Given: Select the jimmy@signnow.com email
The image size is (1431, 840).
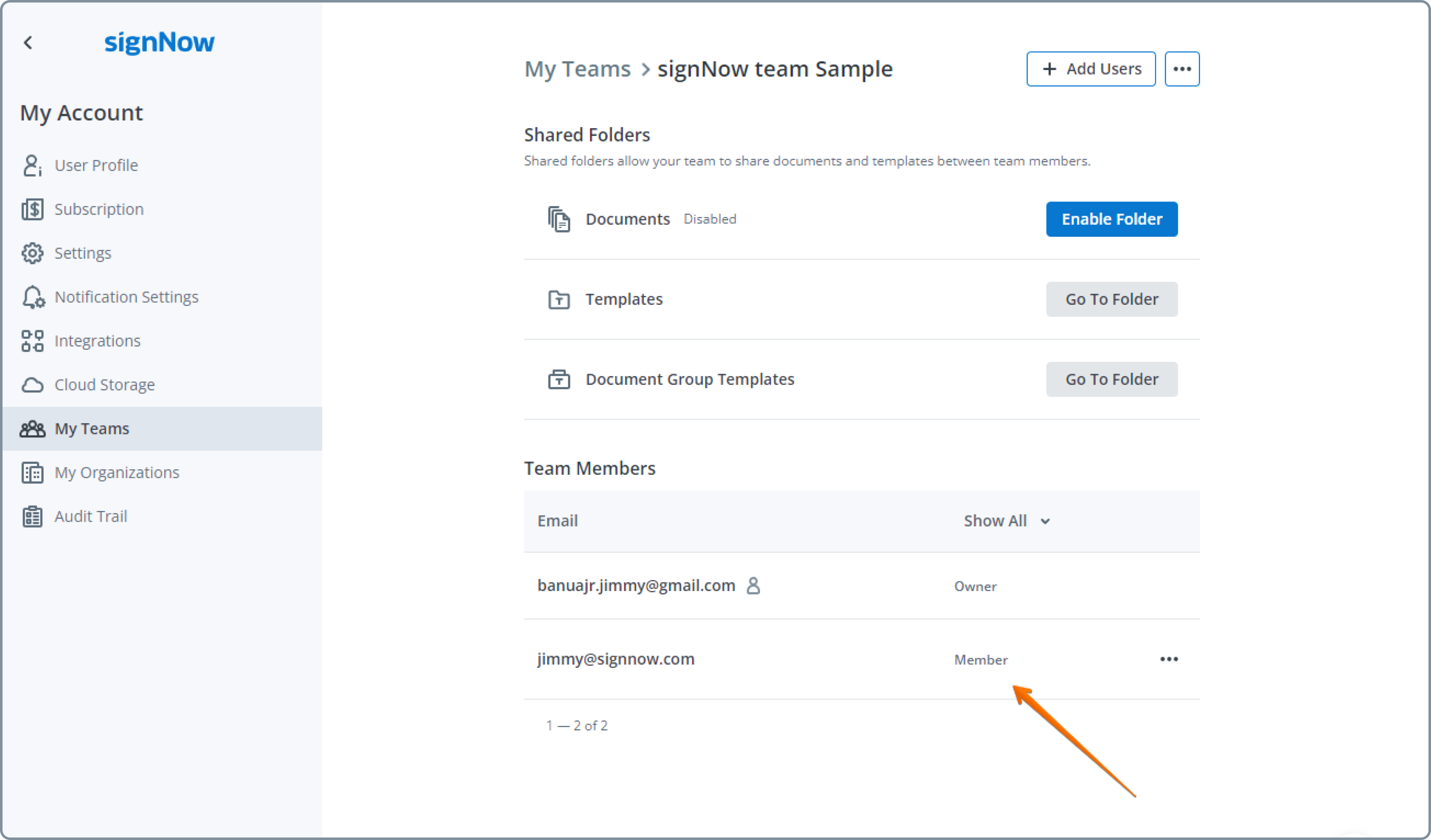Looking at the screenshot, I should tap(616, 659).
